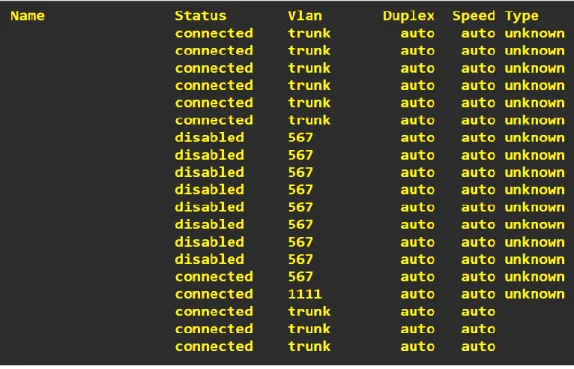
Task: Select 567 in the connected row
Action: [x=301, y=276]
